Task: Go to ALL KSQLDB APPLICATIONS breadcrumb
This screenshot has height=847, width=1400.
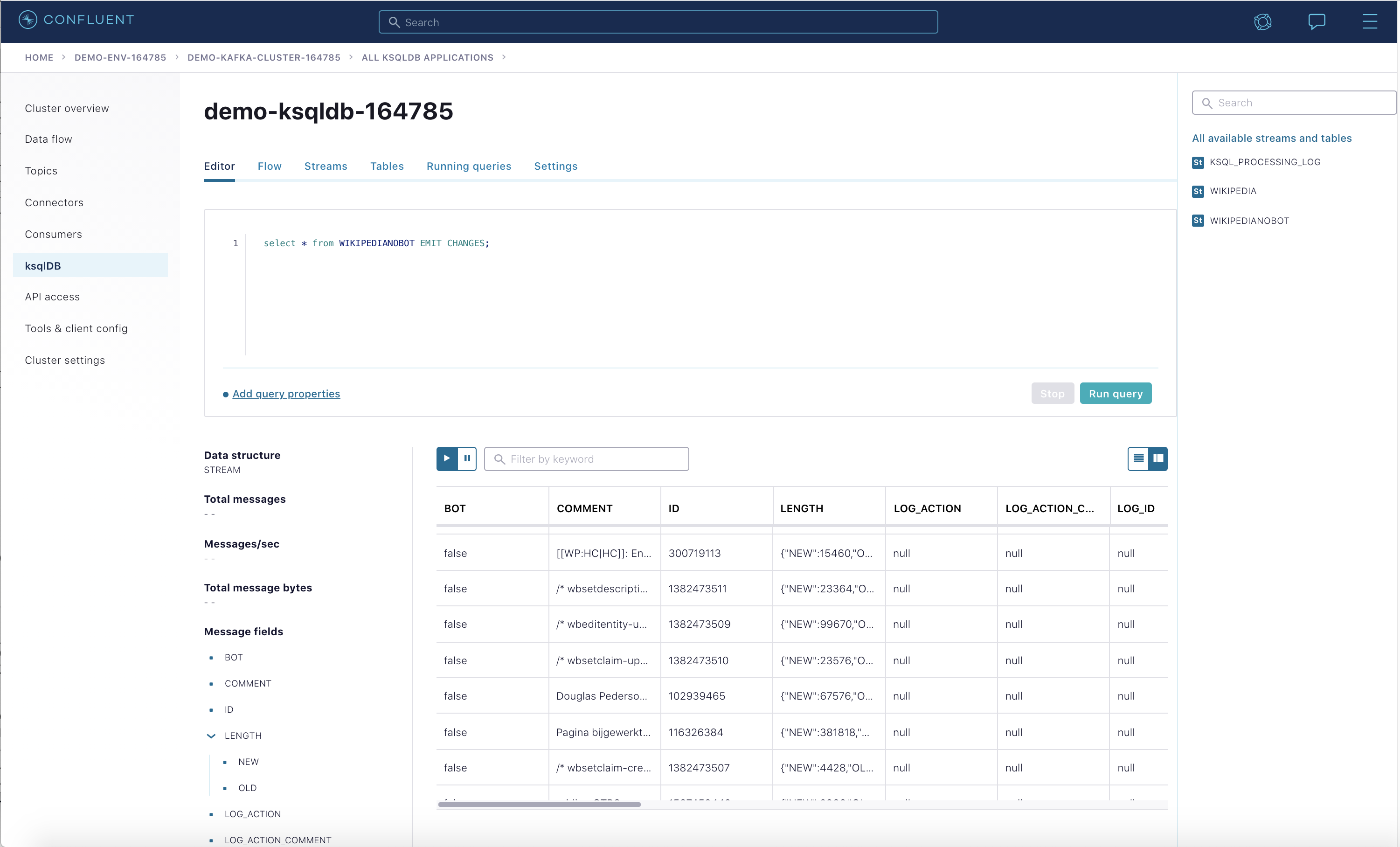Action: [x=427, y=57]
